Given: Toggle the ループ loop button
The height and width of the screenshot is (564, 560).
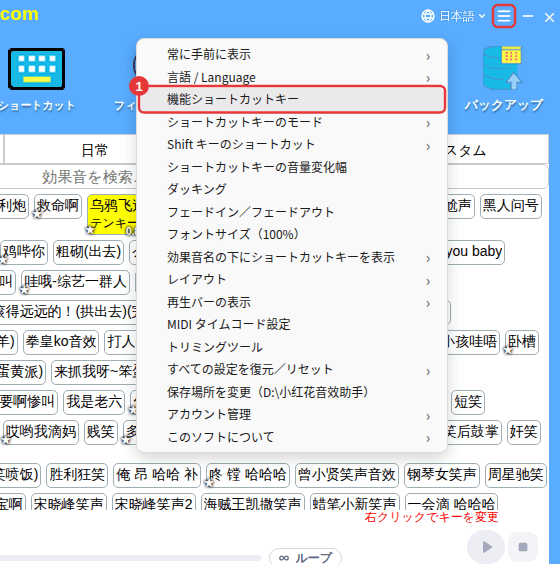Looking at the screenshot, I should [x=305, y=557].
